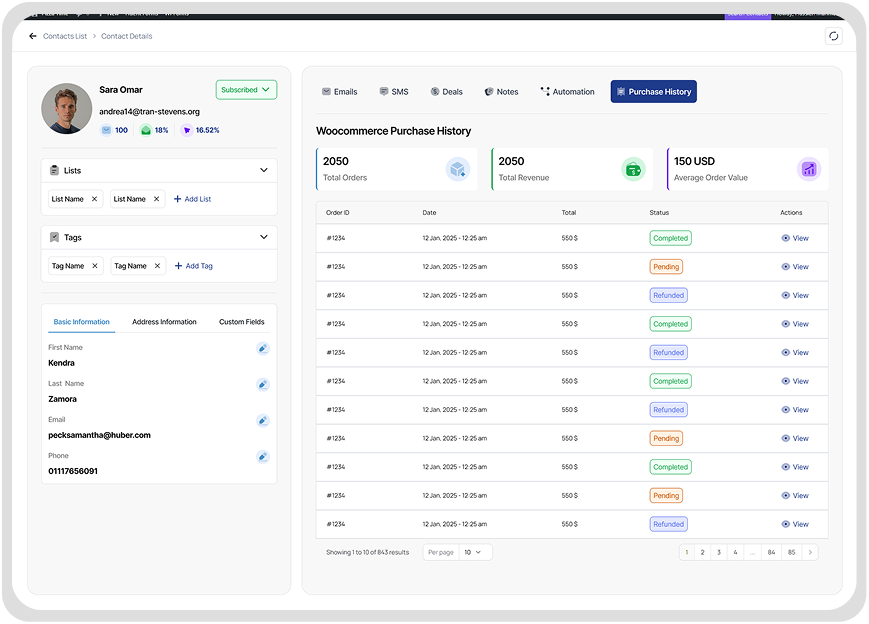
Task: Click the back arrow beside Contacts List
Action: point(33,36)
